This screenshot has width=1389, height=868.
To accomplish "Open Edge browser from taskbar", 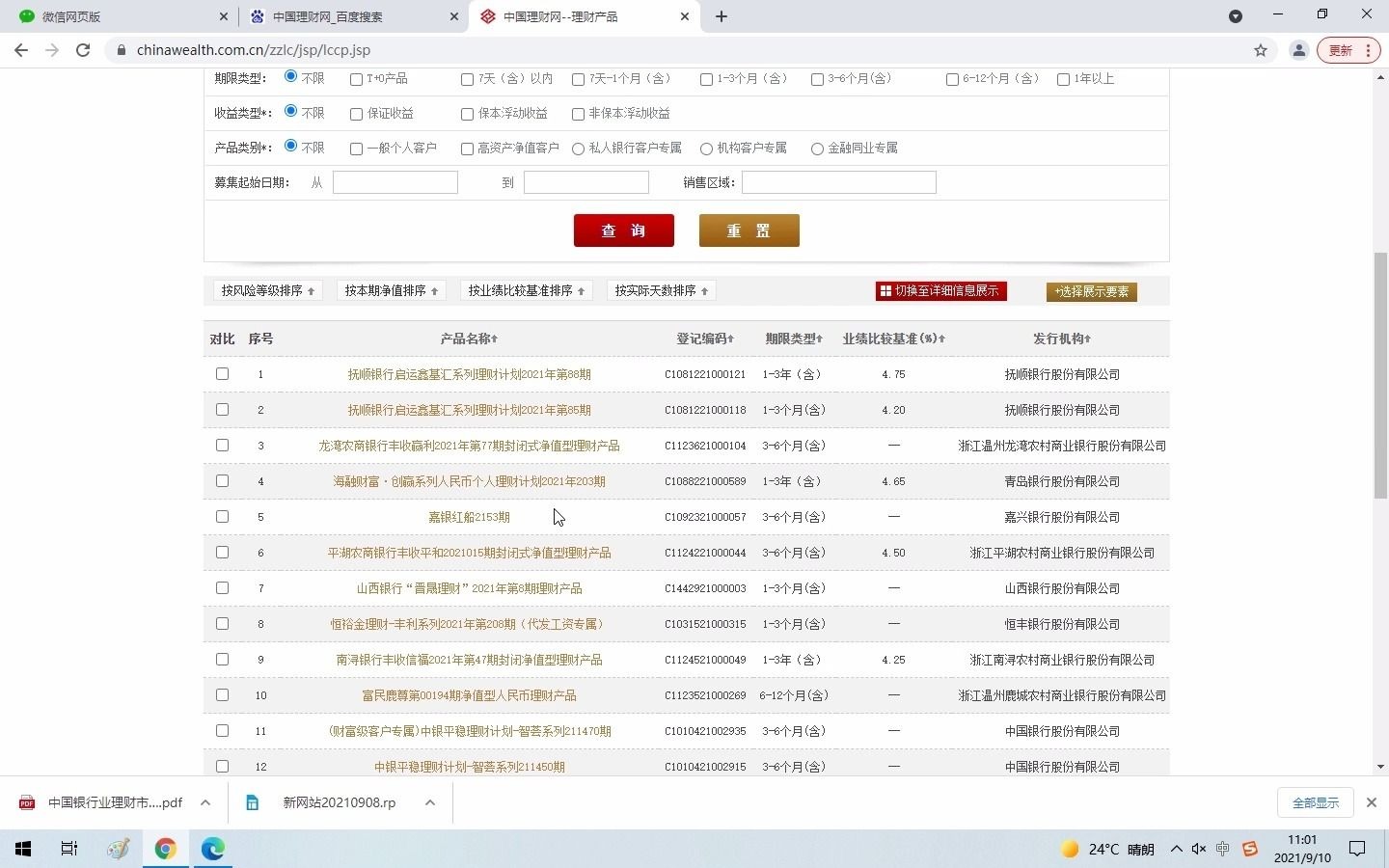I will pyautogui.click(x=213, y=849).
